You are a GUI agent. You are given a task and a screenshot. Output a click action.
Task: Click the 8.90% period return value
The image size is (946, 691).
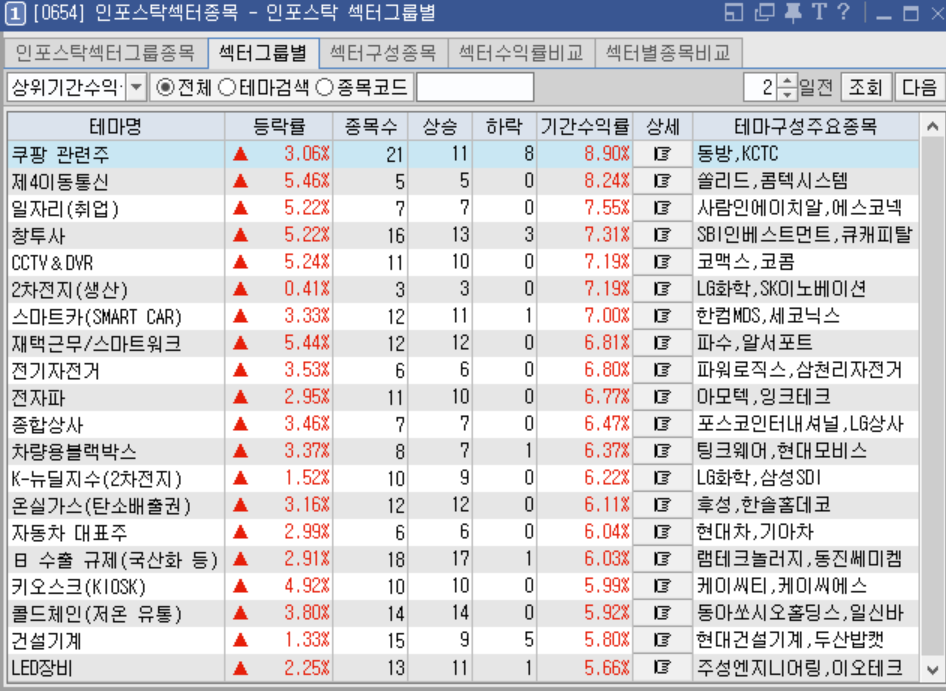(606, 154)
